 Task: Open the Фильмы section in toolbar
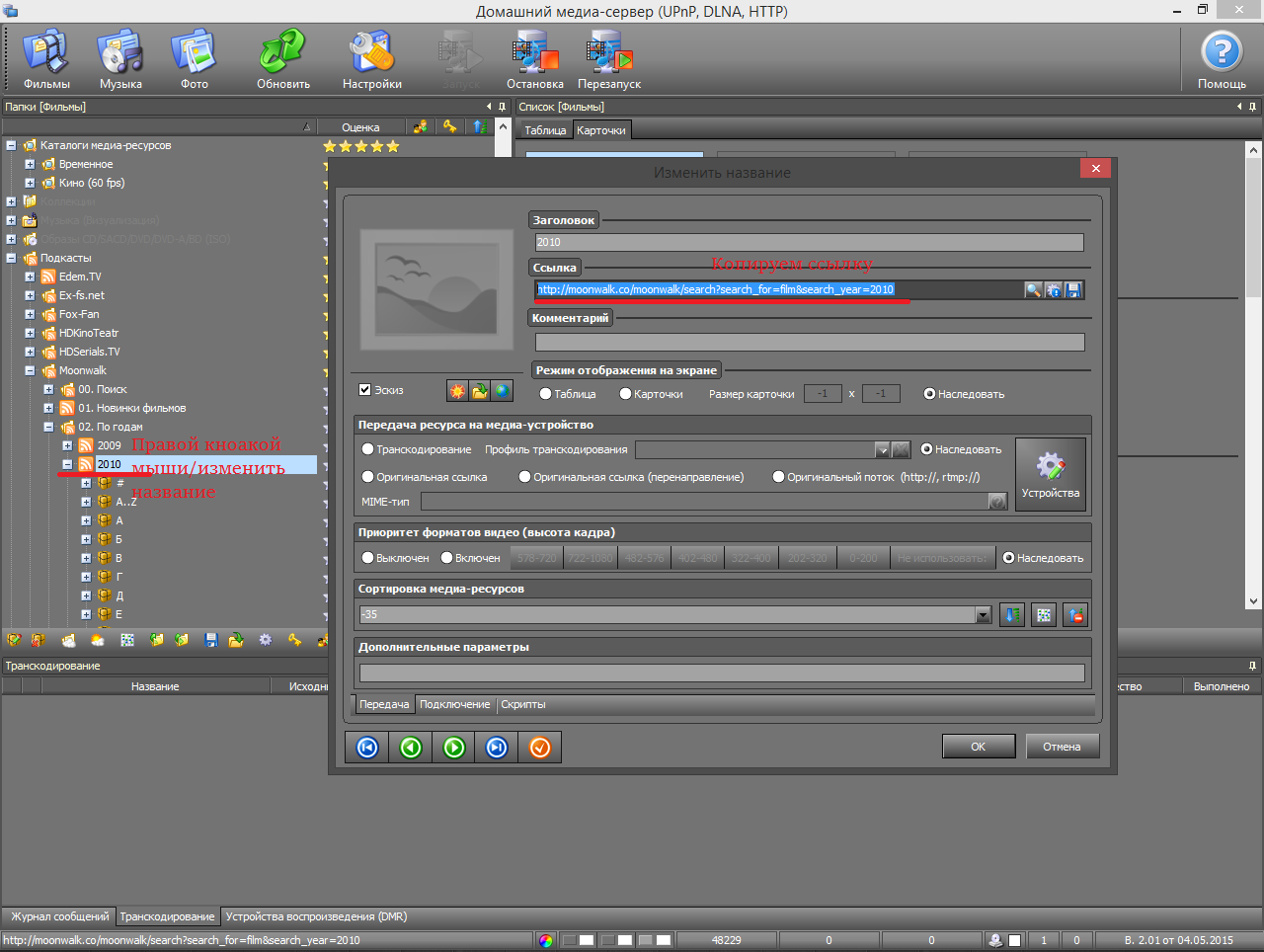[x=46, y=59]
